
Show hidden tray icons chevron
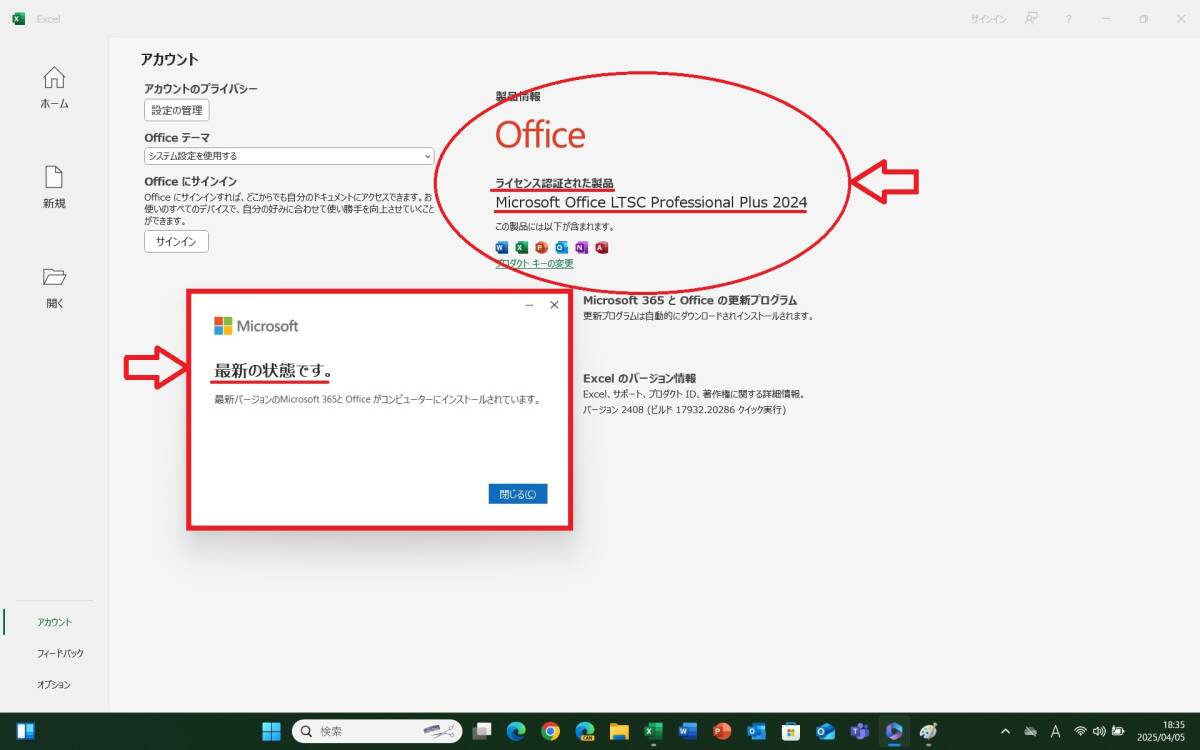coord(1005,731)
